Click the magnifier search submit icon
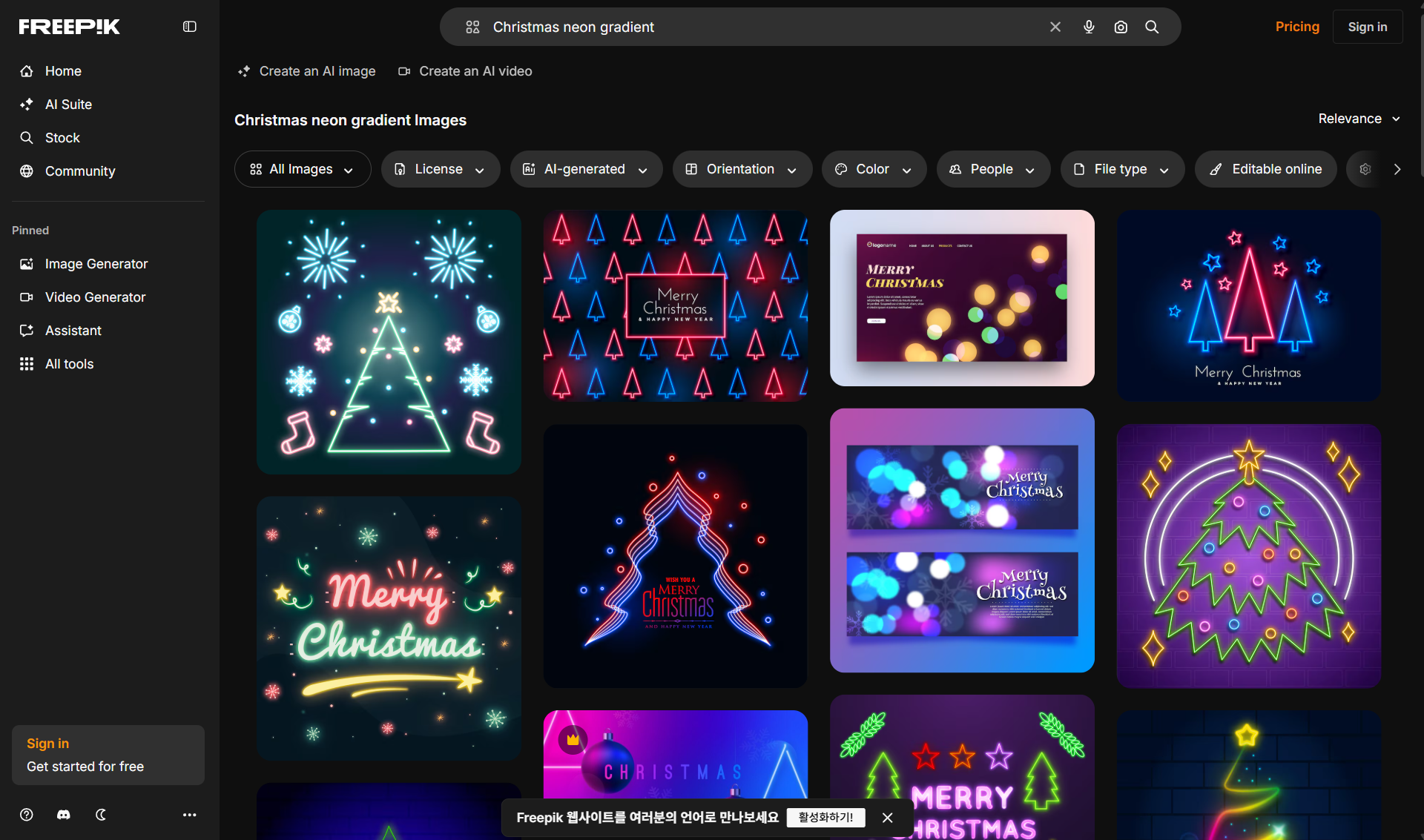This screenshot has height=840, width=1424. pyautogui.click(x=1152, y=27)
